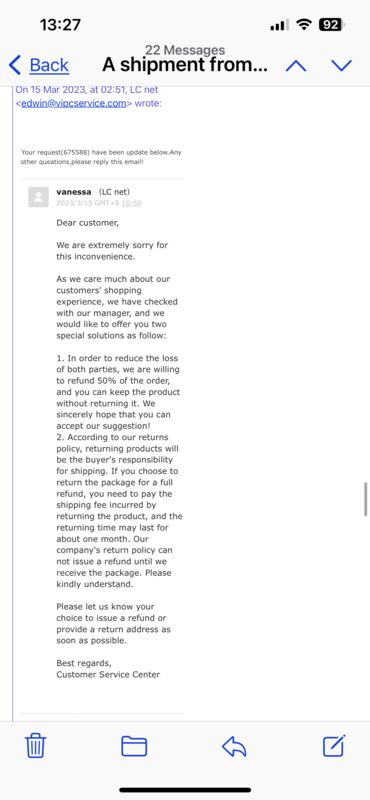Tap the home indicator bar
Viewport: 370px width, 800px height.
(x=185, y=790)
